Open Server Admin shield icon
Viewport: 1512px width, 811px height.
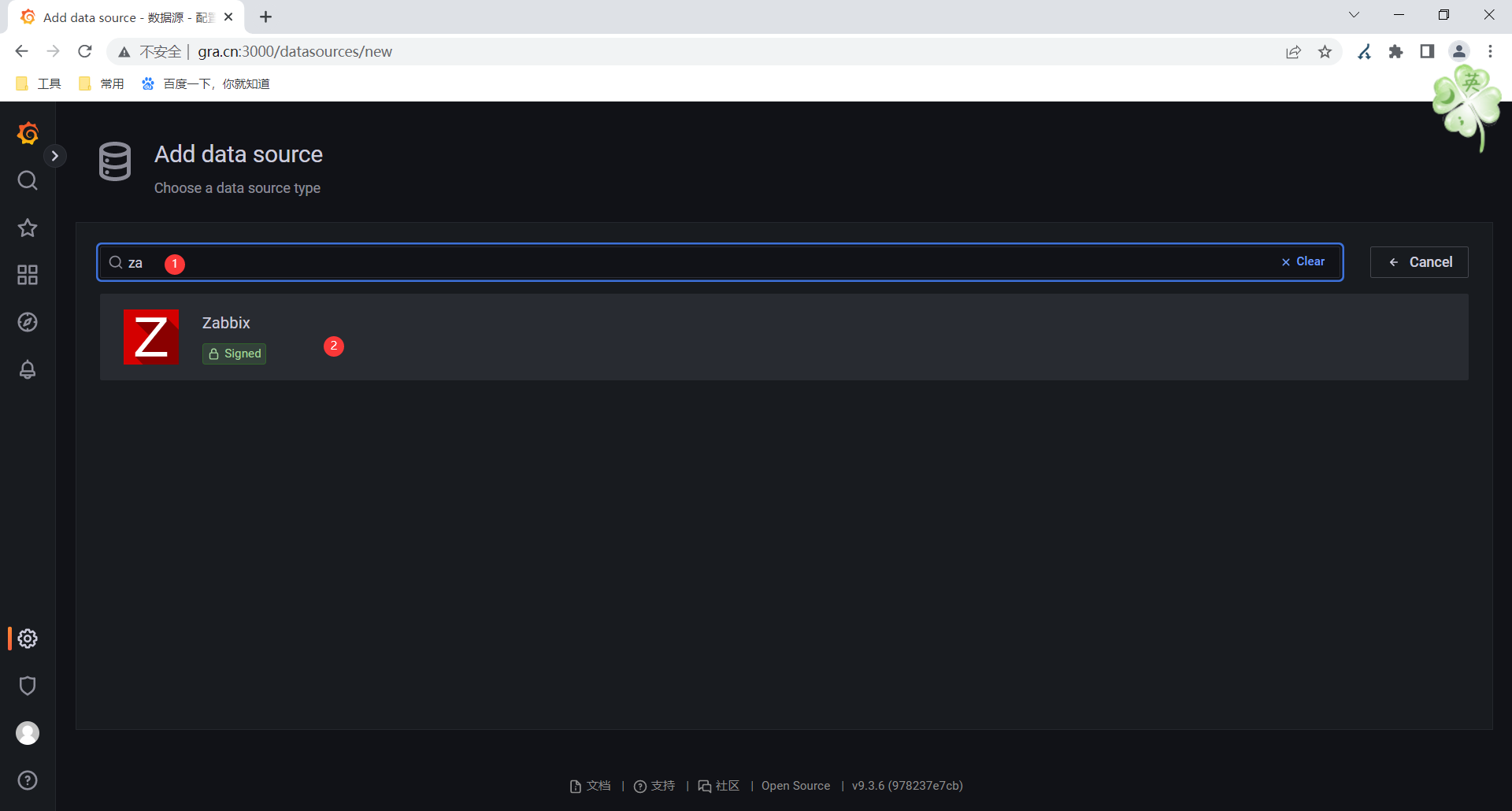click(28, 686)
